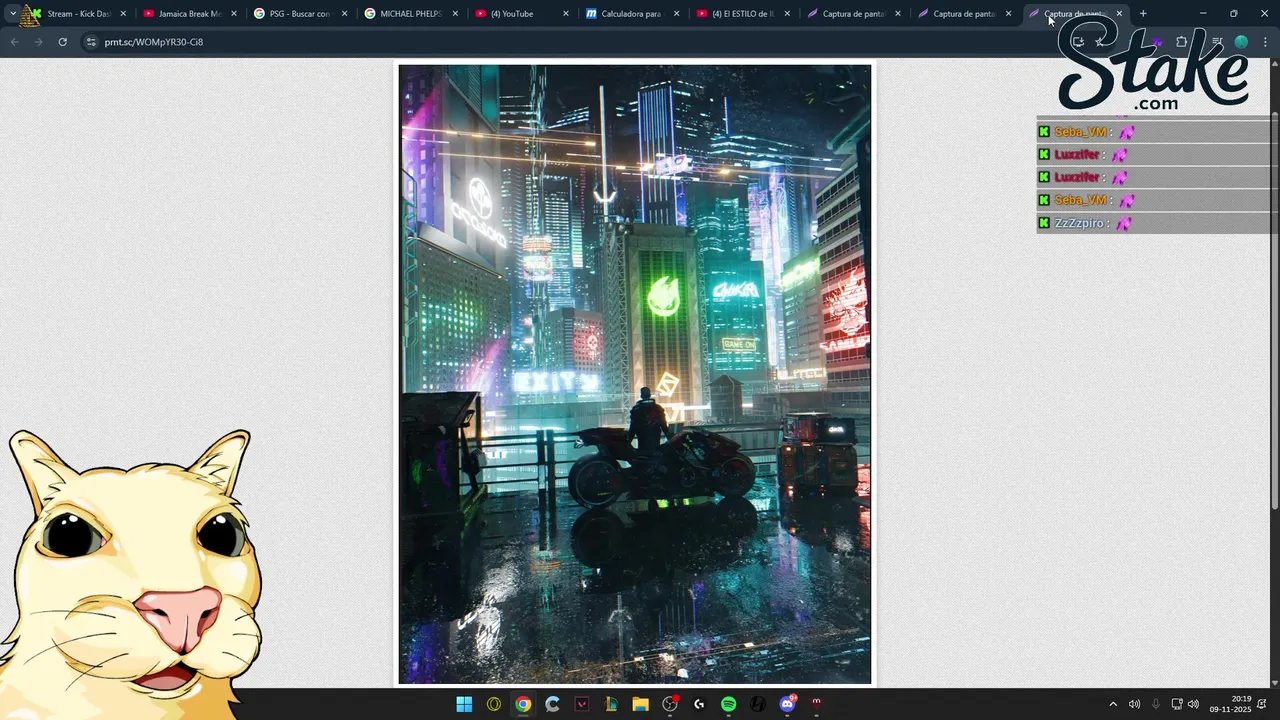Go back to the previous page
The width and height of the screenshot is (1280, 720).
[x=14, y=42]
